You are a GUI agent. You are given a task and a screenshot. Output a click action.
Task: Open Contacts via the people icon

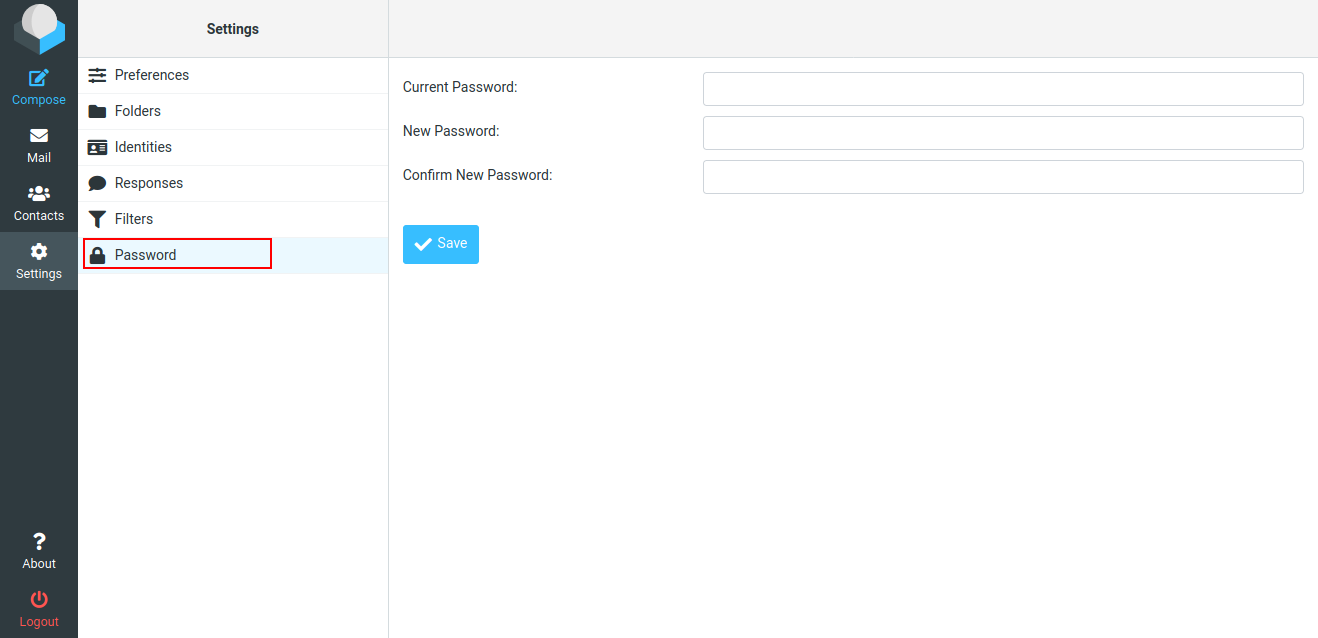pos(39,194)
